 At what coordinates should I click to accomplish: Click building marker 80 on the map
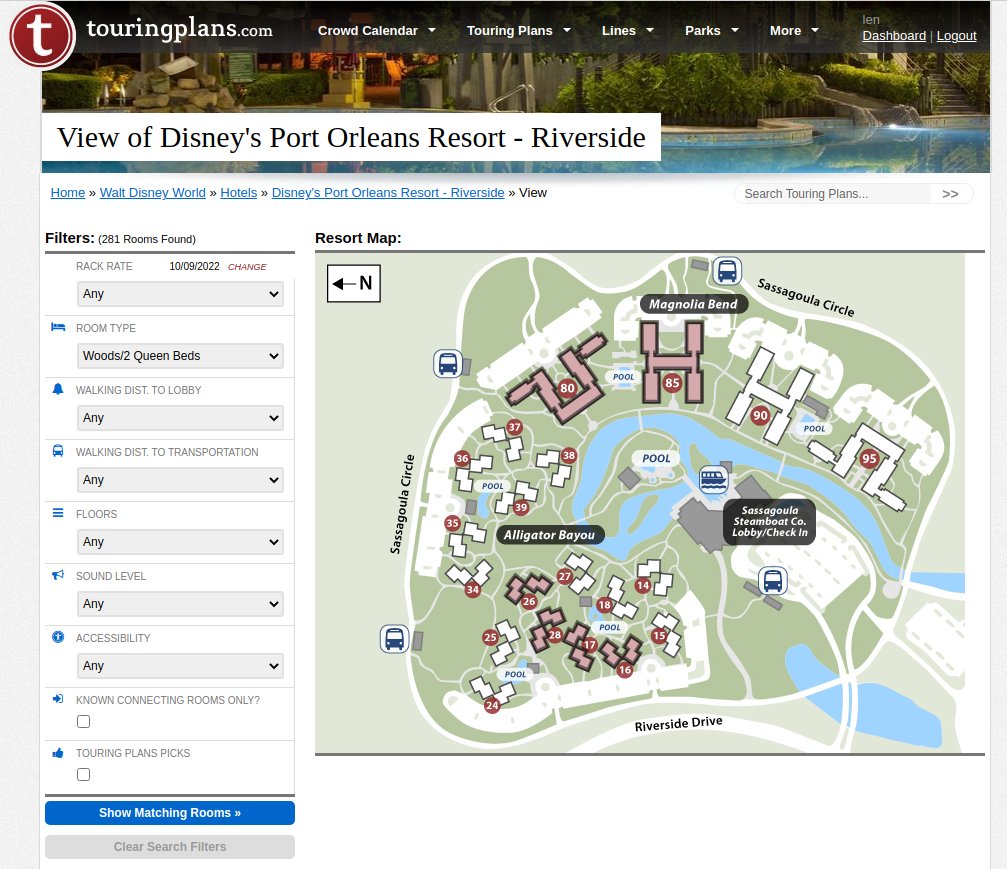pos(567,388)
